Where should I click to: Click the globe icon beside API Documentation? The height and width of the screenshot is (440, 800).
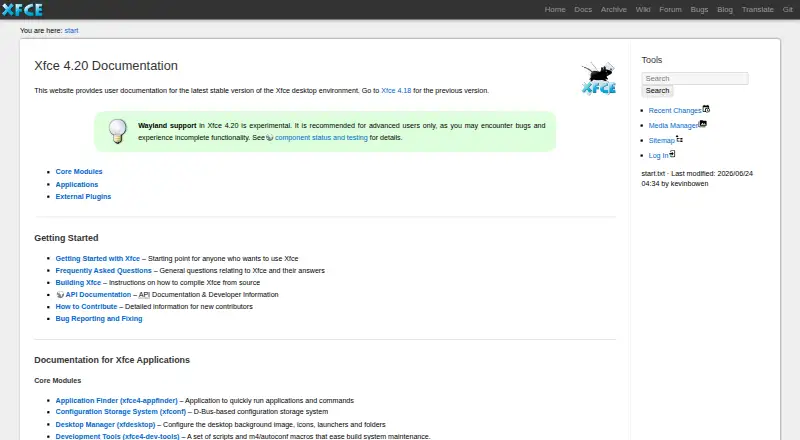[x=60, y=295]
